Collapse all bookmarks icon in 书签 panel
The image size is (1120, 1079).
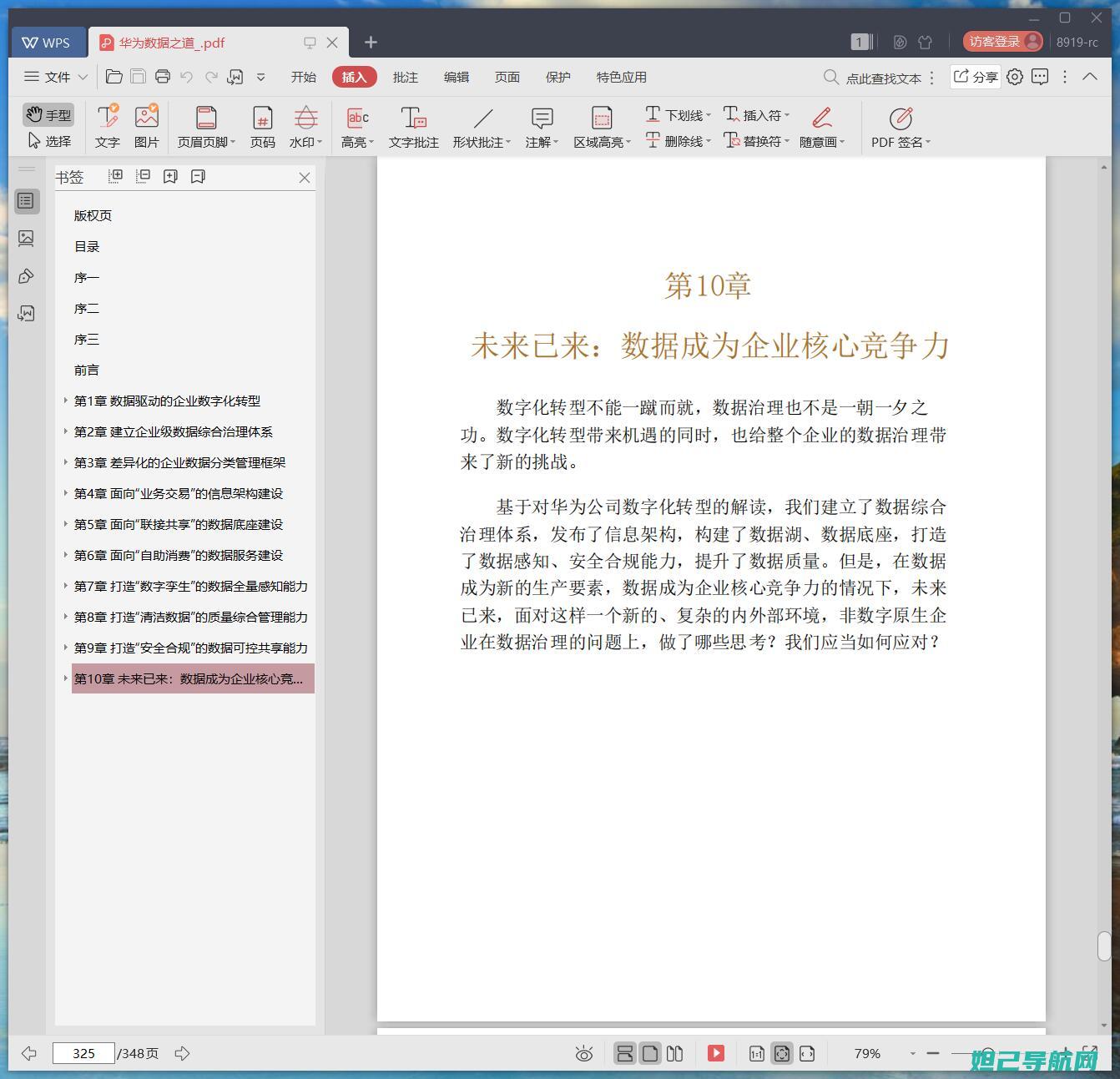144,176
